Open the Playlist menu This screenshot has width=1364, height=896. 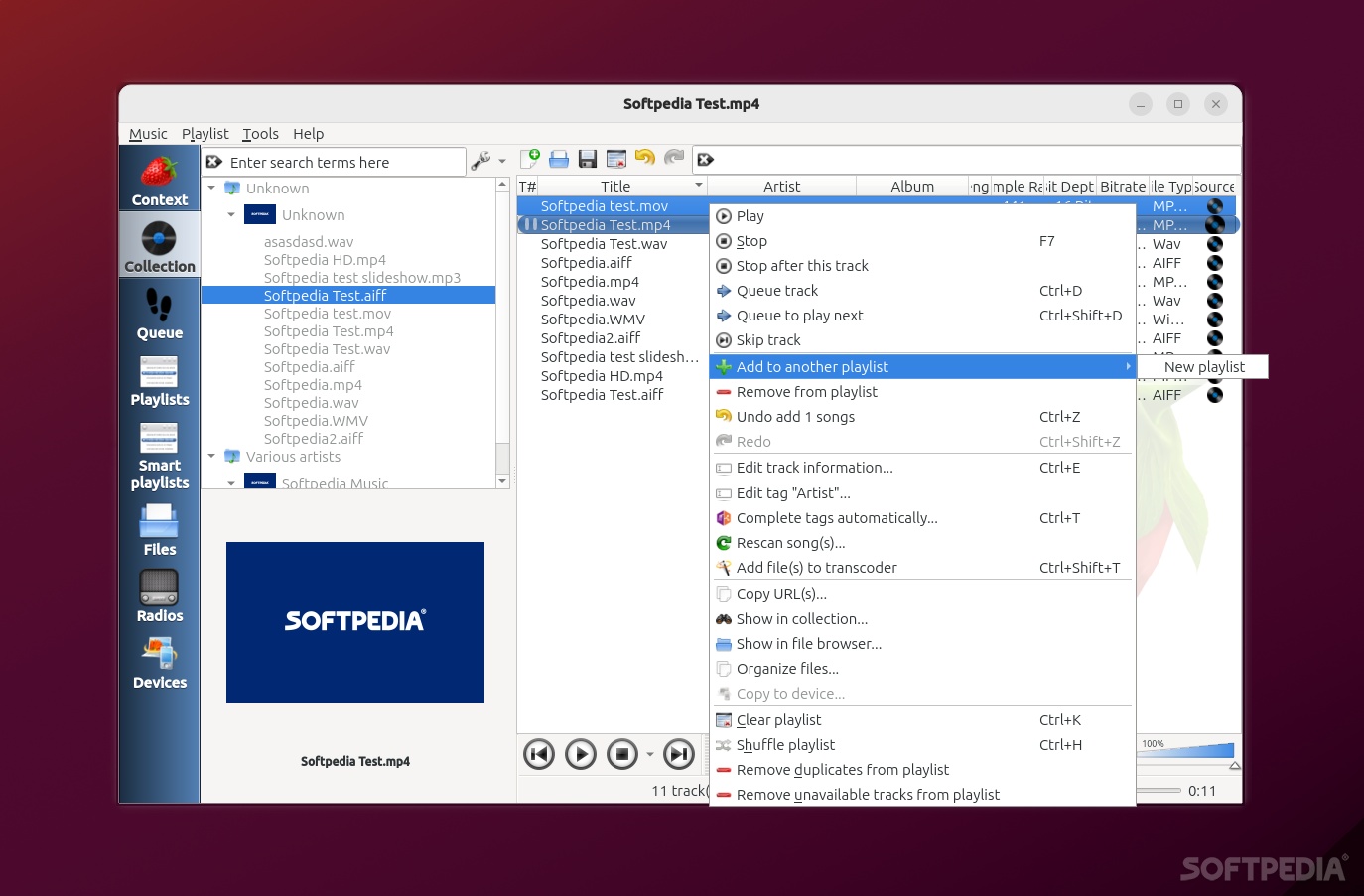pyautogui.click(x=205, y=134)
